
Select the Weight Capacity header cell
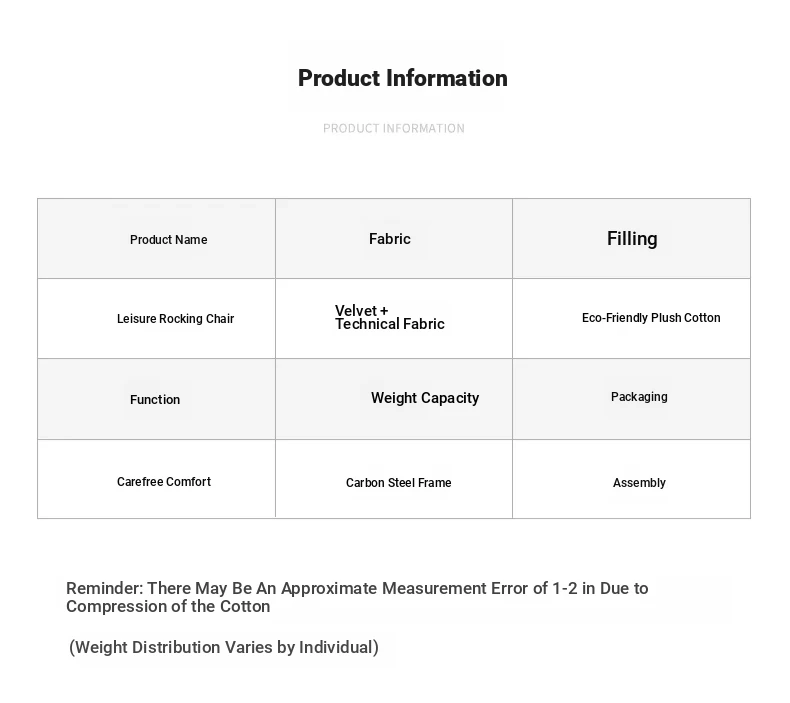[394, 399]
